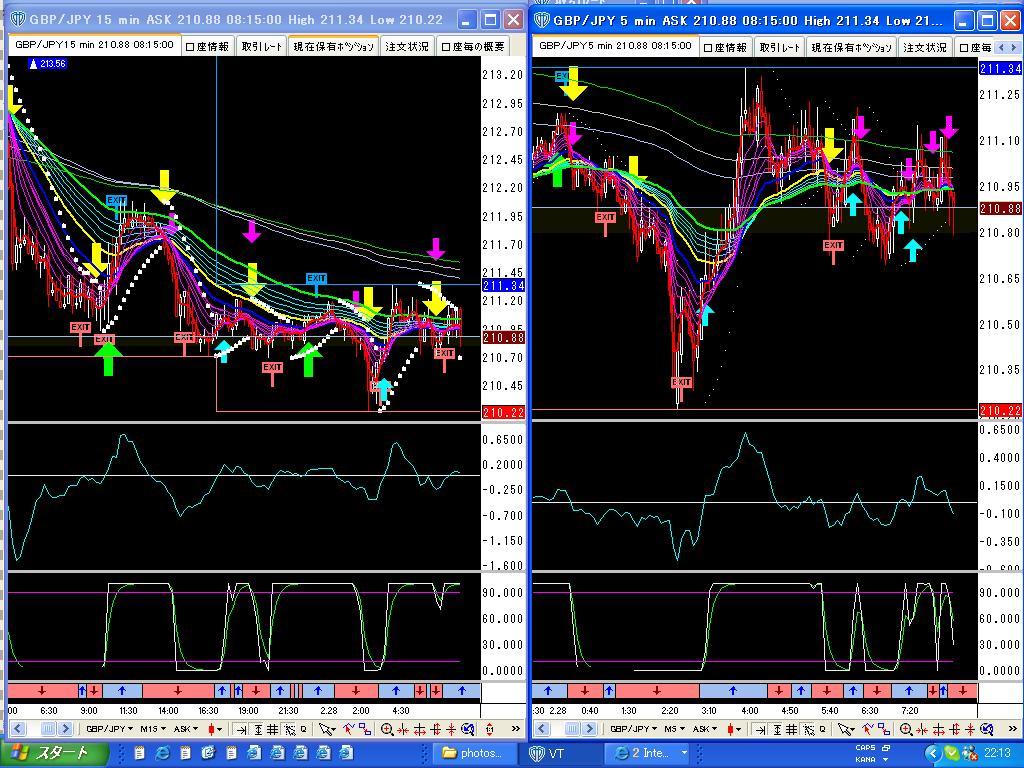The width and height of the screenshot is (1024, 768).
Task: Select the GBP/JPY15 min tab in left window
Action: pyautogui.click(x=94, y=45)
